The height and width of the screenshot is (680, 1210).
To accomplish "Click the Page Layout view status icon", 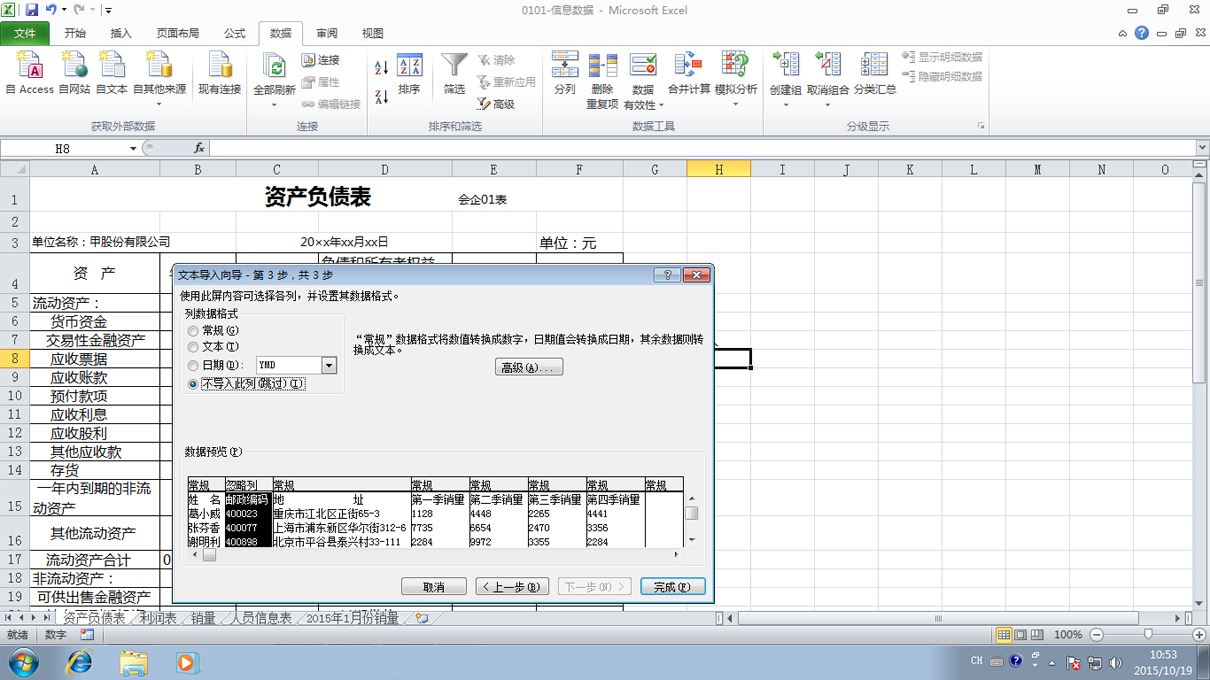I will point(1020,635).
